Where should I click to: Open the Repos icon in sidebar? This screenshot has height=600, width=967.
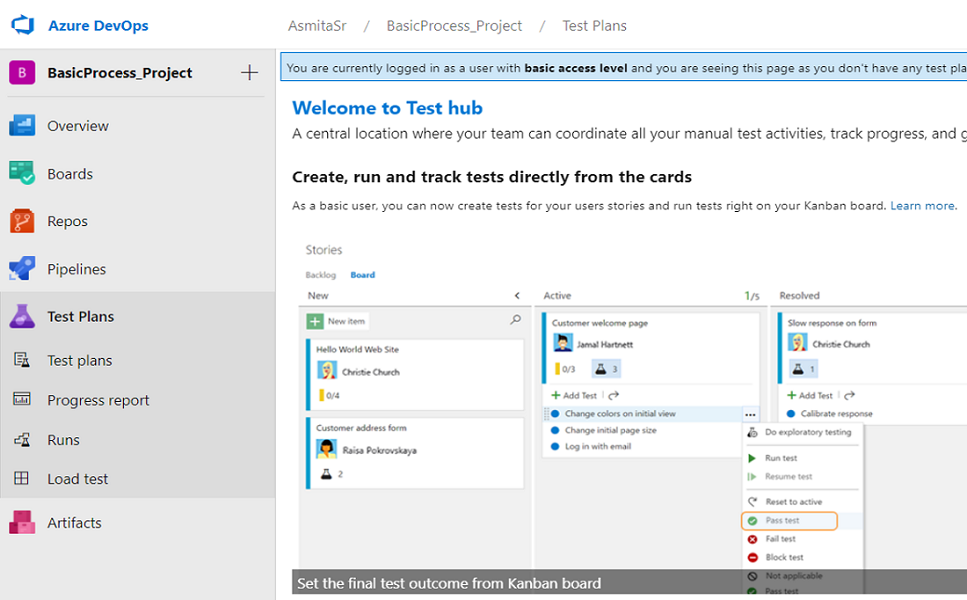pos(22,221)
